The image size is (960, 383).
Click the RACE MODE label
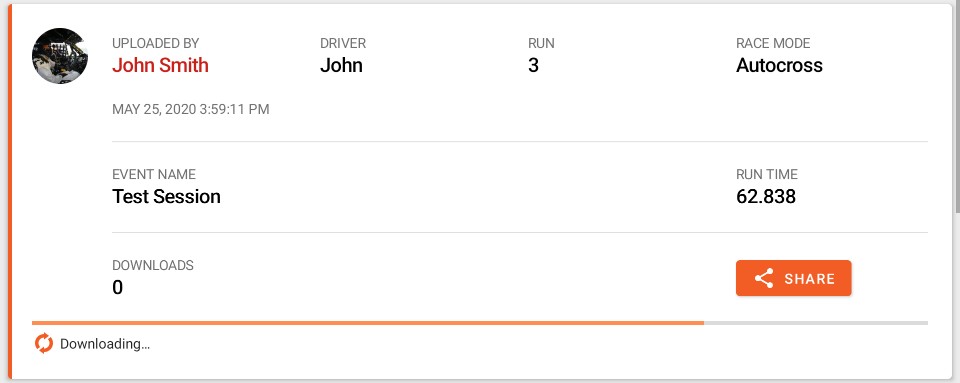tap(773, 43)
